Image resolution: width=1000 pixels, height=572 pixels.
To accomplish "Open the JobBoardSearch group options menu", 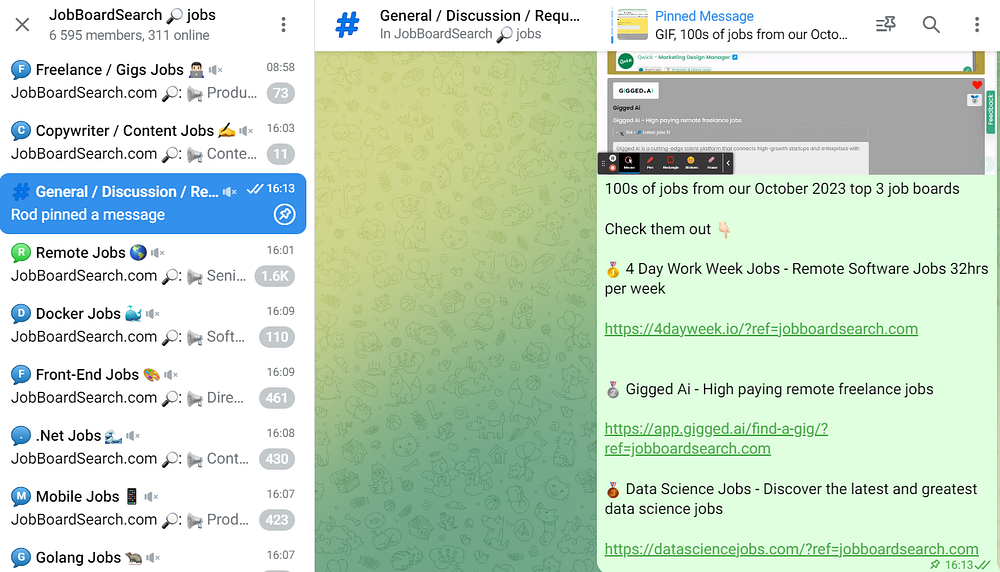I will [x=283, y=25].
